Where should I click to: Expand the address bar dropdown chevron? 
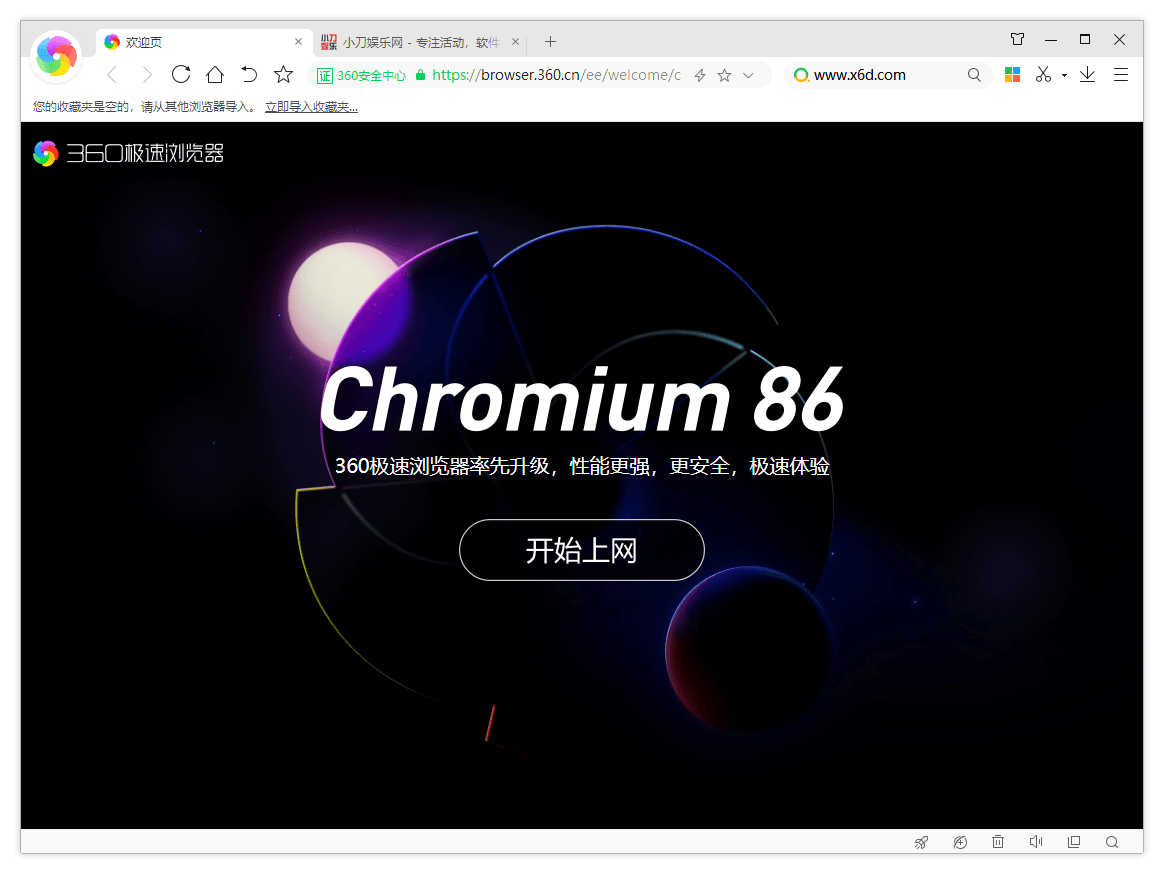748,75
